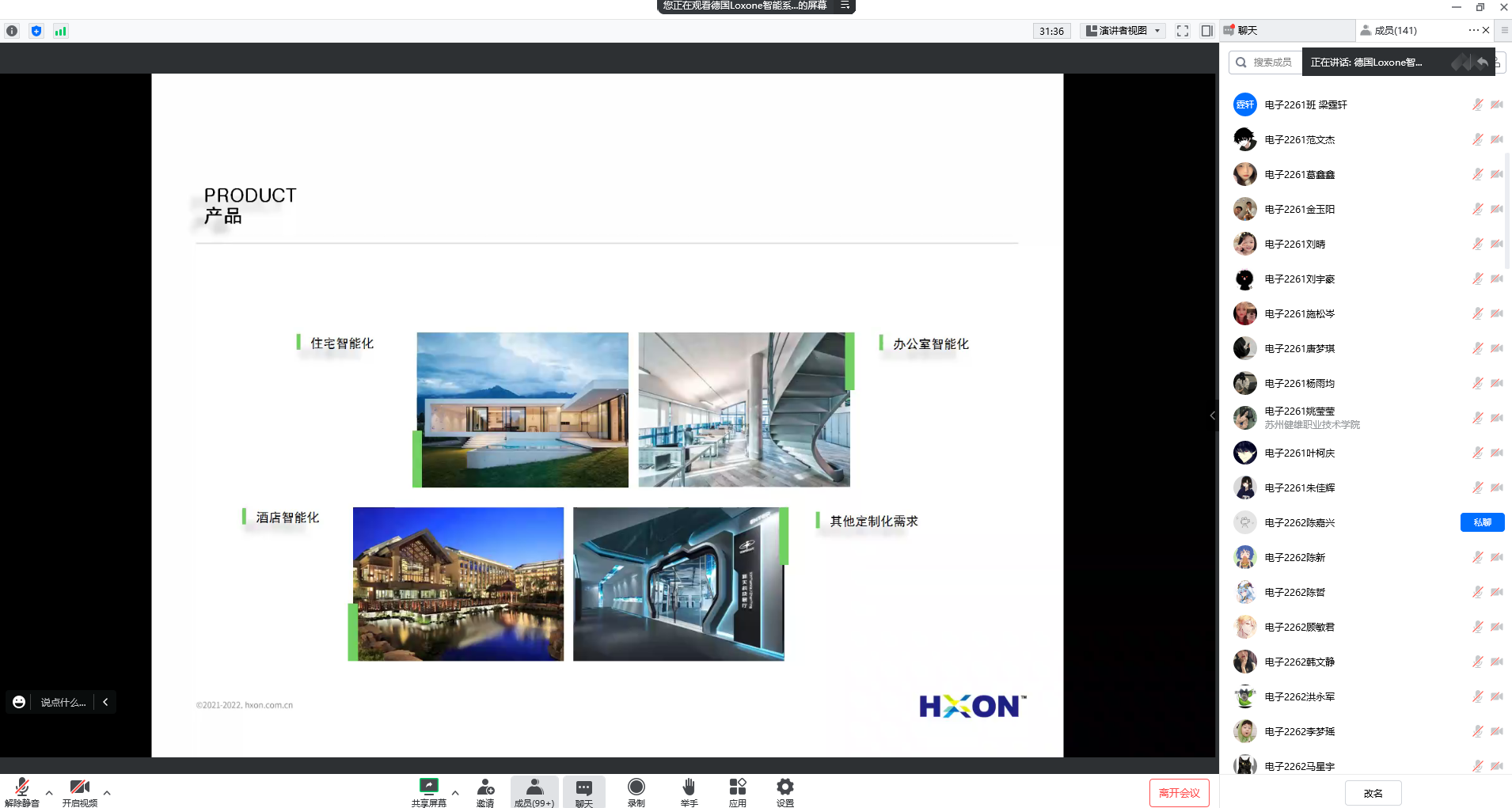Click the leave meeting button

point(1179,793)
